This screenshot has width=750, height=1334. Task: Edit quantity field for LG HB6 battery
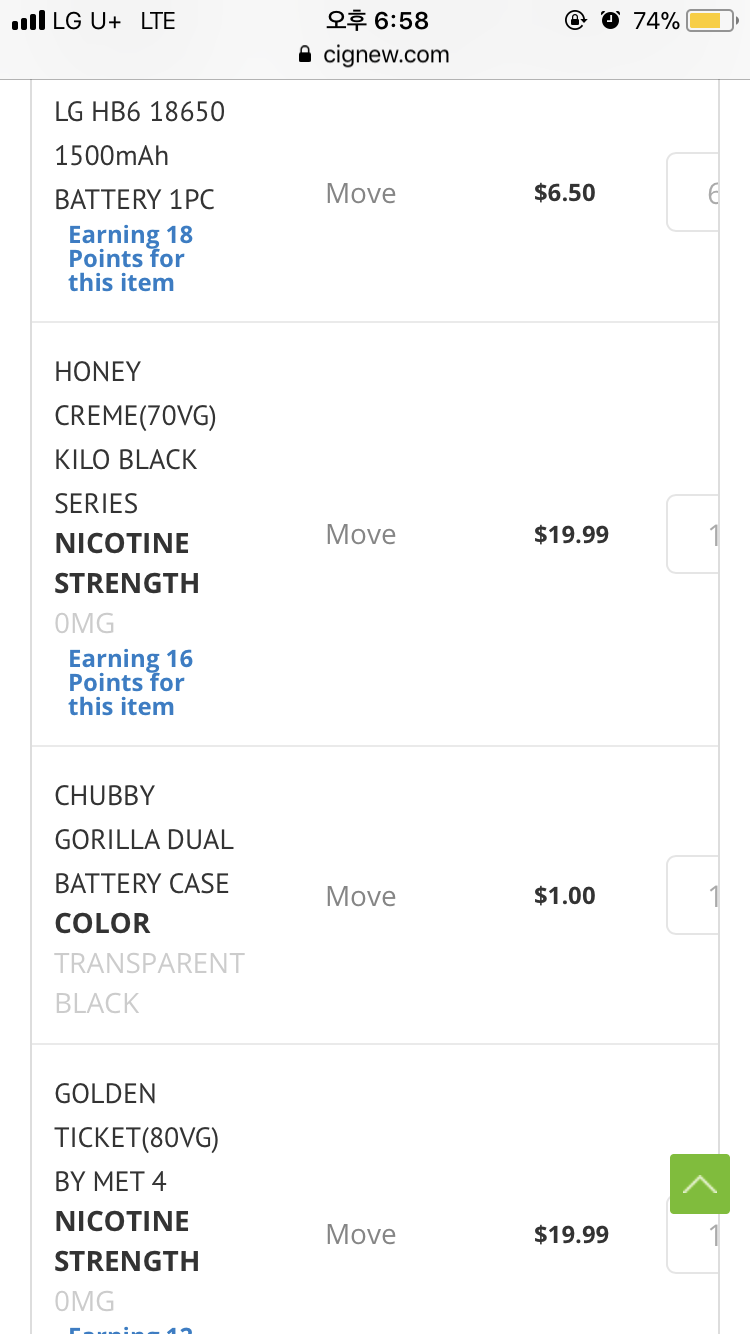(694, 193)
